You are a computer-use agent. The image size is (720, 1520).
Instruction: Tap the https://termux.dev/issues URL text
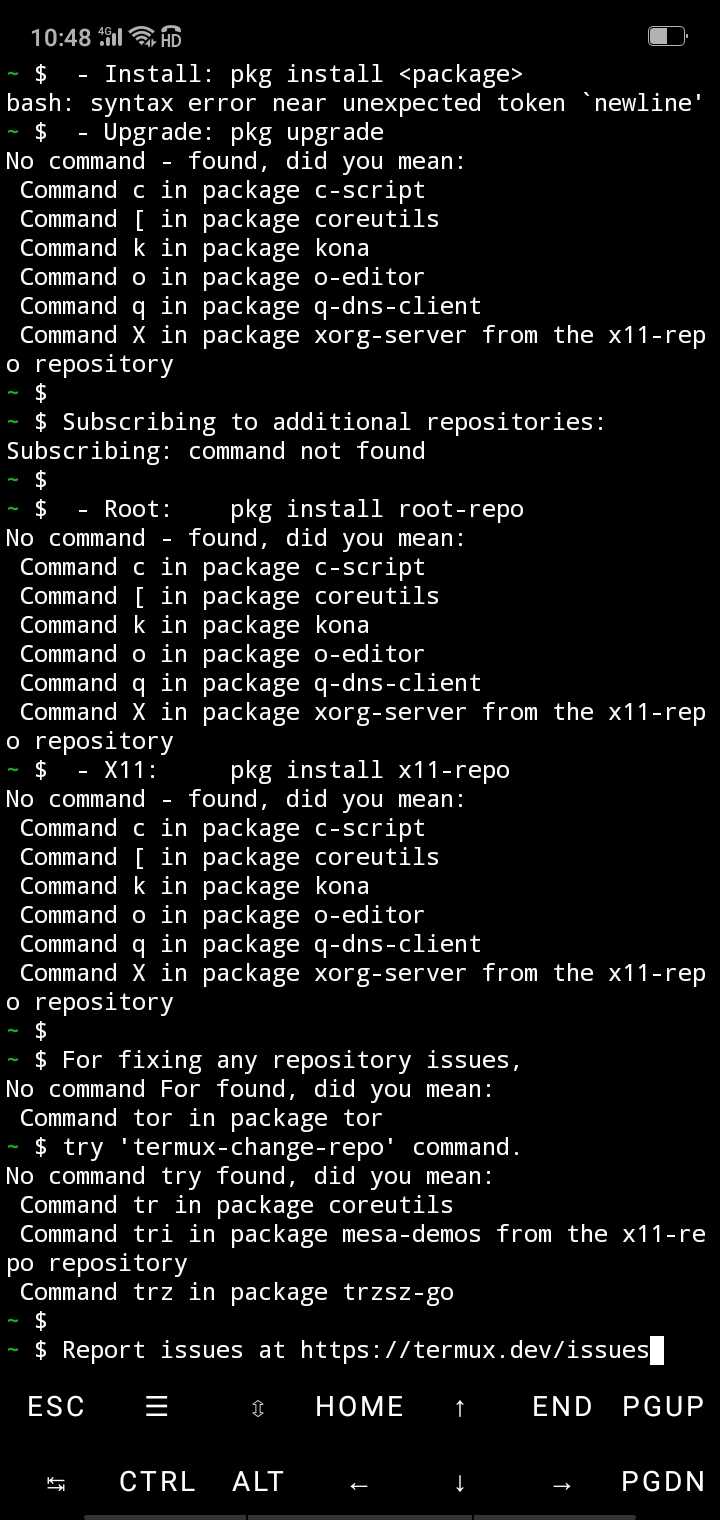[x=475, y=1350]
